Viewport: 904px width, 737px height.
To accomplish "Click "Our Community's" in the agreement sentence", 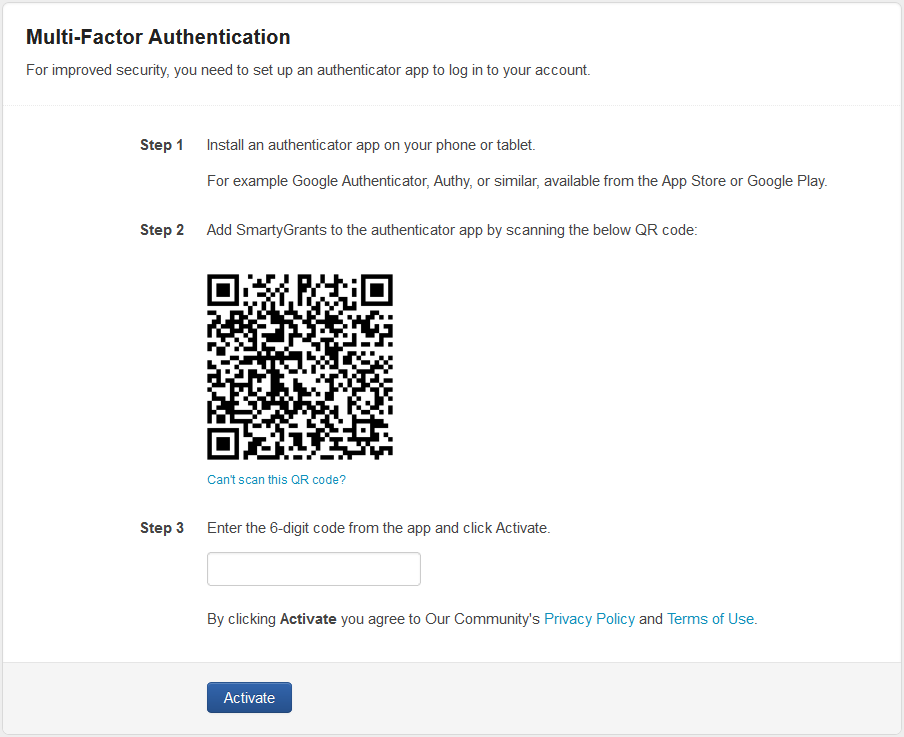I will (482, 619).
